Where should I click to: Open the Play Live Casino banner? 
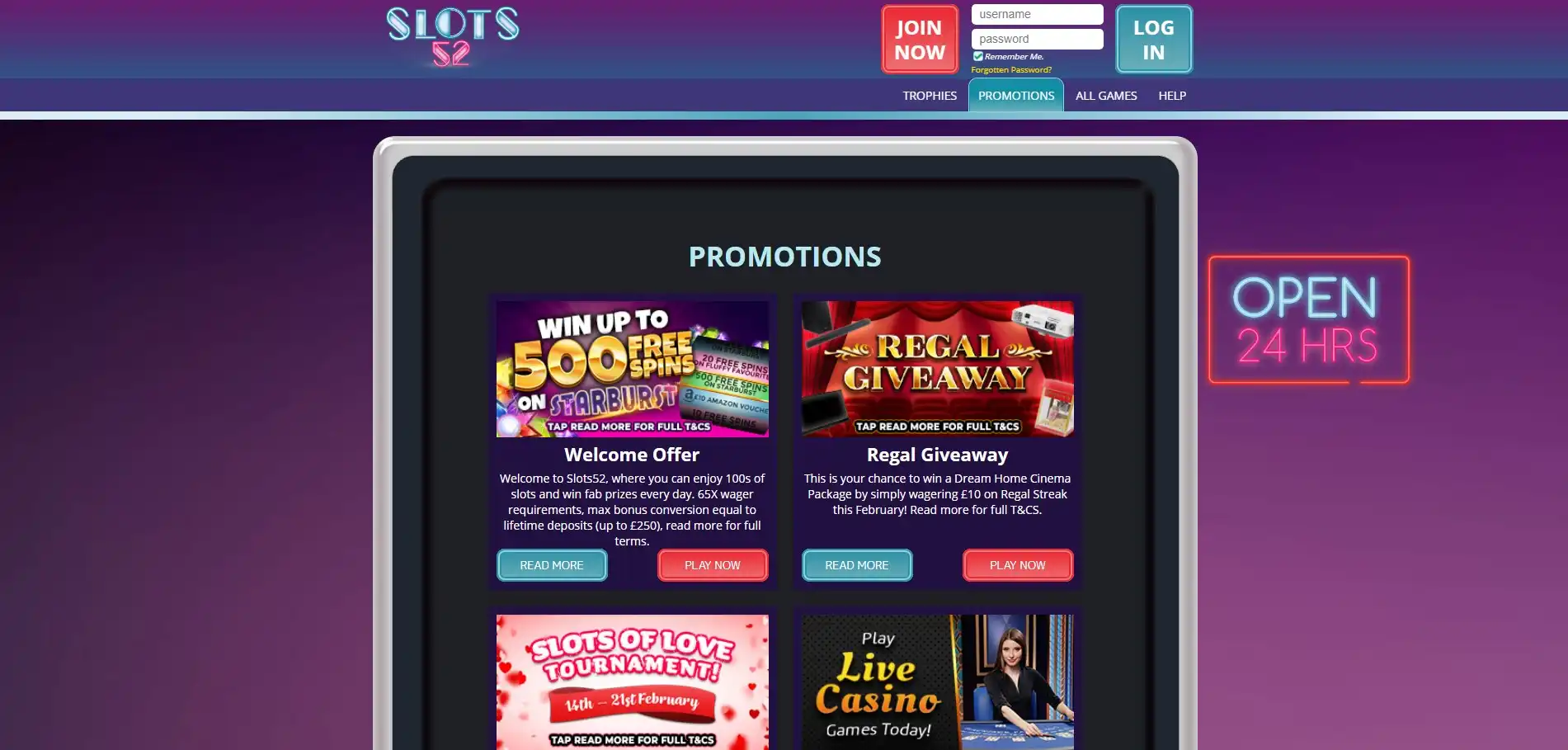[x=937, y=682]
